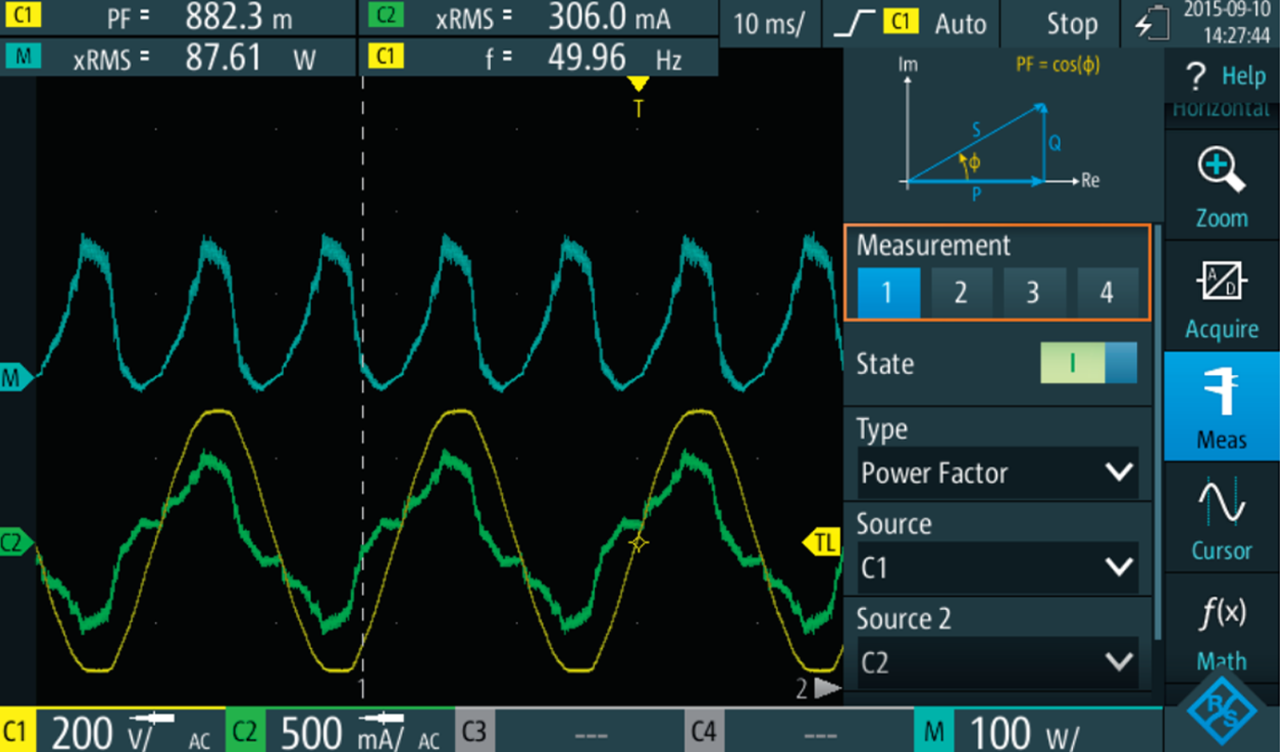Screen dimensions: 1280x752
Task: Open the Math f(x) function icon
Action: coord(1221,628)
